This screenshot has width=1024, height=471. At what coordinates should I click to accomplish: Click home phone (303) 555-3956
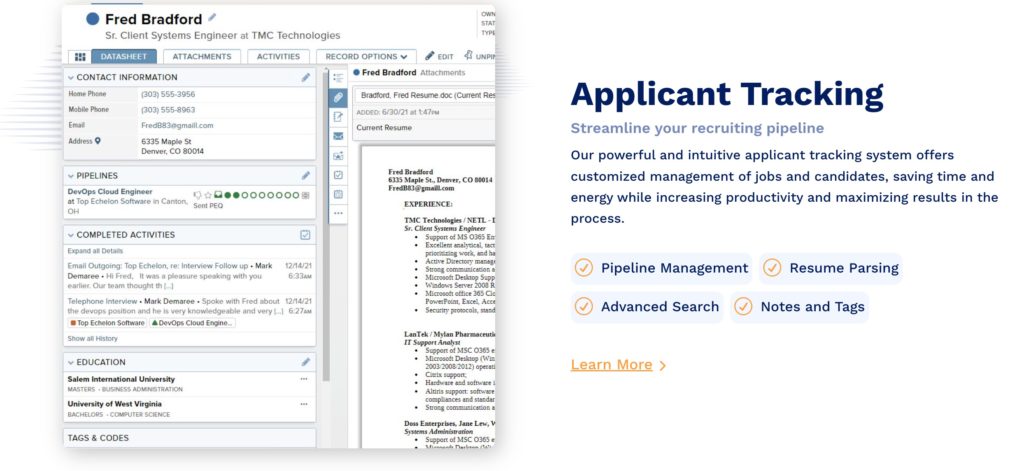pos(168,94)
